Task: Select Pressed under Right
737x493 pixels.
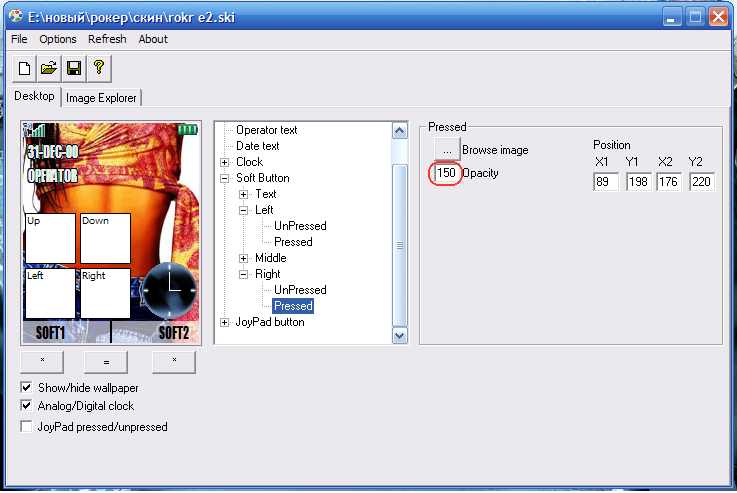Action: coord(293,306)
